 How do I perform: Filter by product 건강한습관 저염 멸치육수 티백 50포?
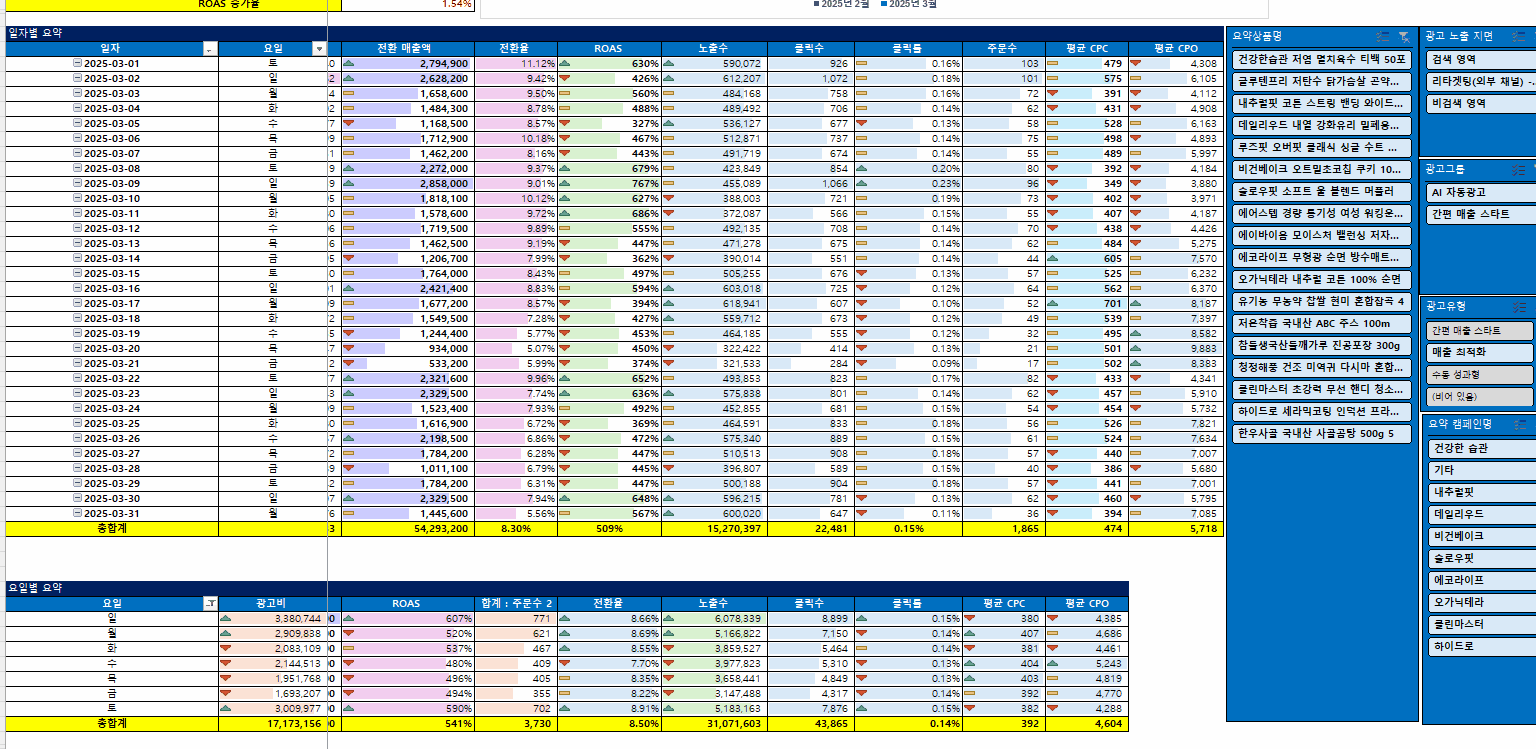(1321, 59)
